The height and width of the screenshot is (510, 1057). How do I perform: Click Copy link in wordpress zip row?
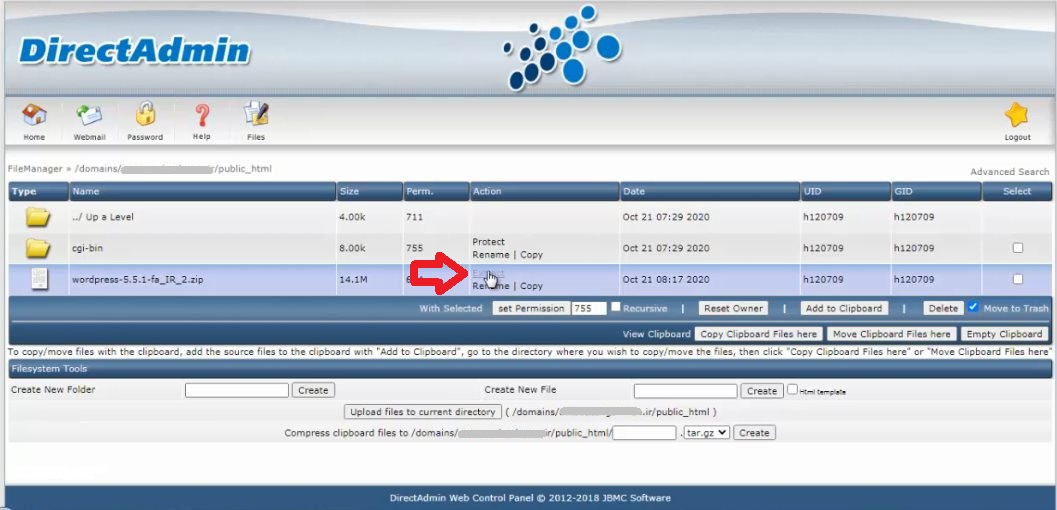click(x=531, y=286)
